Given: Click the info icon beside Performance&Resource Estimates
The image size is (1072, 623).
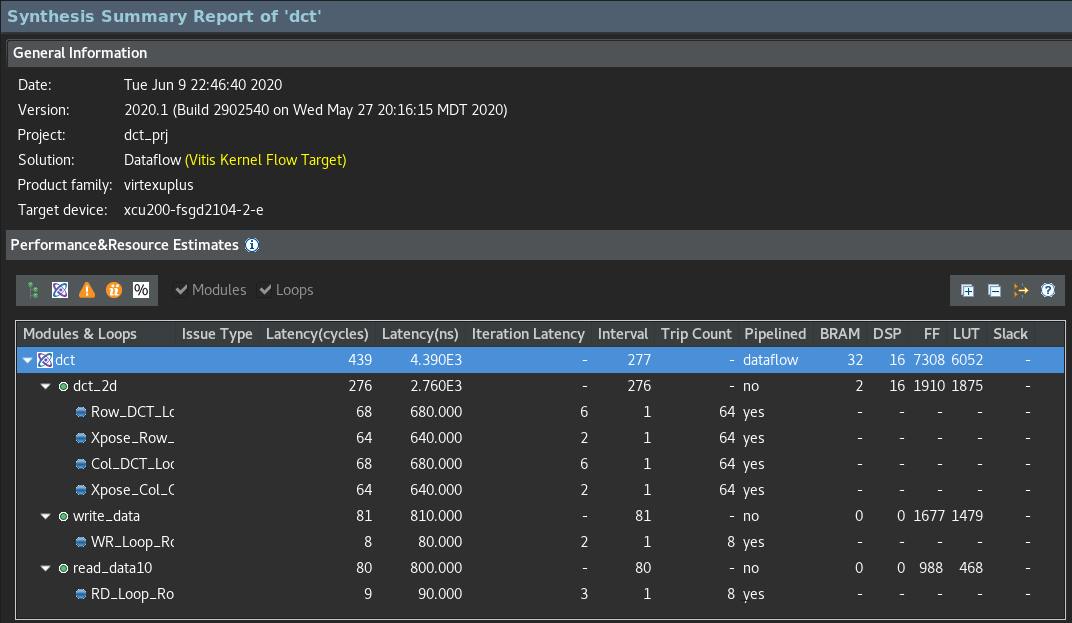Looking at the screenshot, I should pyautogui.click(x=252, y=245).
